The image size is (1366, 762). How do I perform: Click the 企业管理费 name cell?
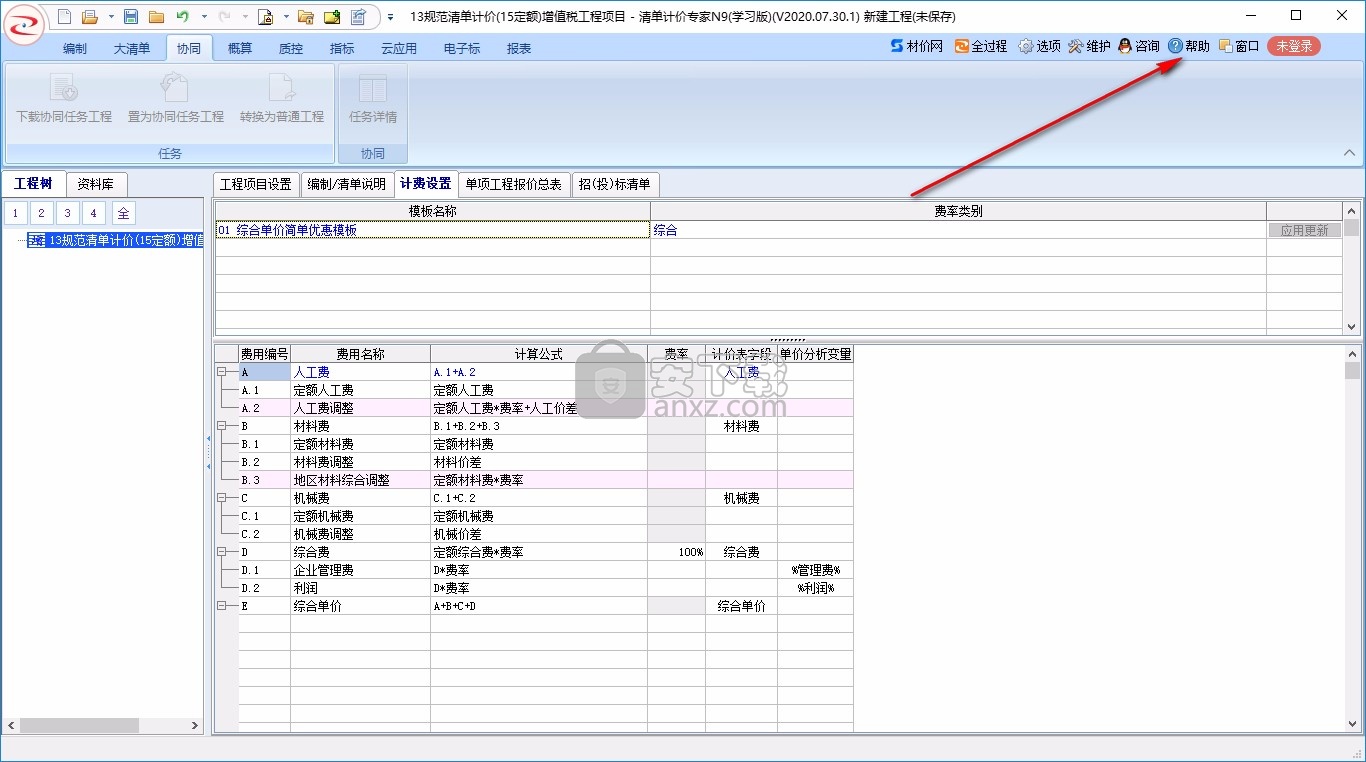click(360, 570)
